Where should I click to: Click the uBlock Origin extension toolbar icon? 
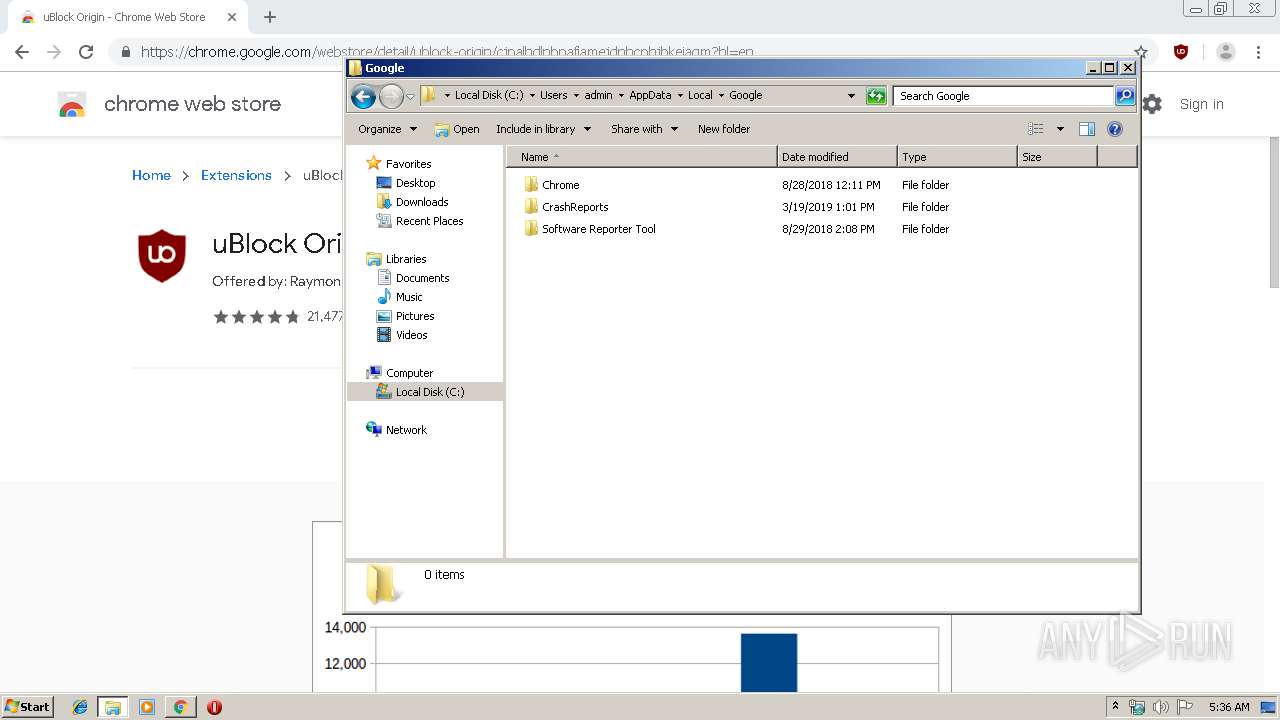click(1181, 52)
